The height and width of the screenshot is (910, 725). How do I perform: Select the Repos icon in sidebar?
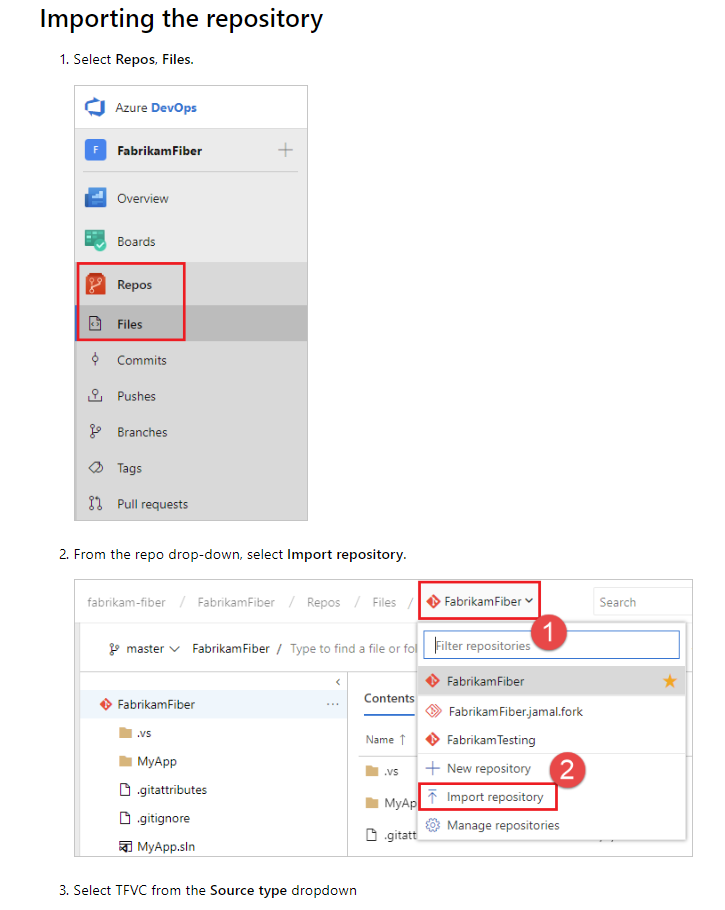(95, 284)
